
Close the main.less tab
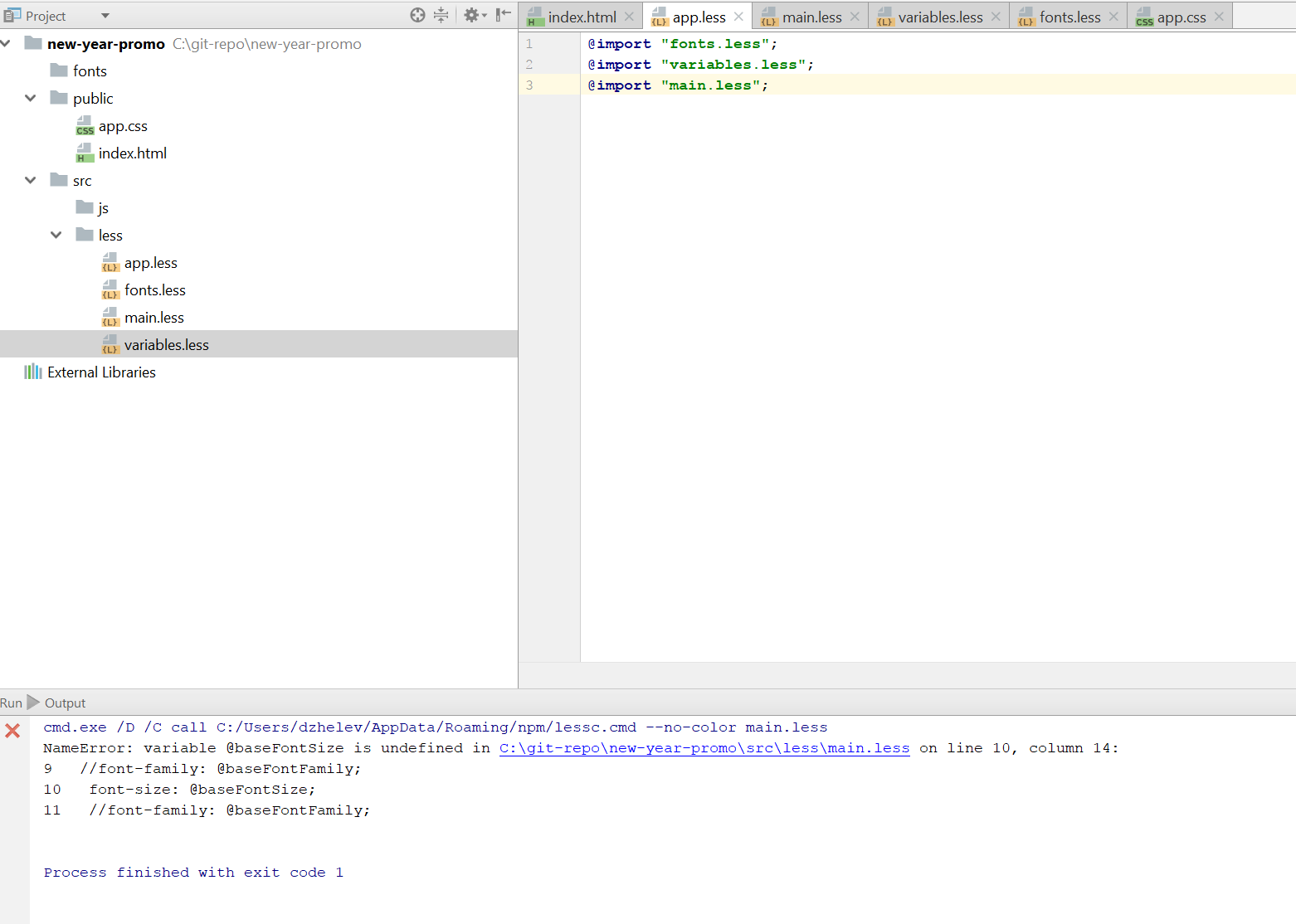pyautogui.click(x=855, y=17)
